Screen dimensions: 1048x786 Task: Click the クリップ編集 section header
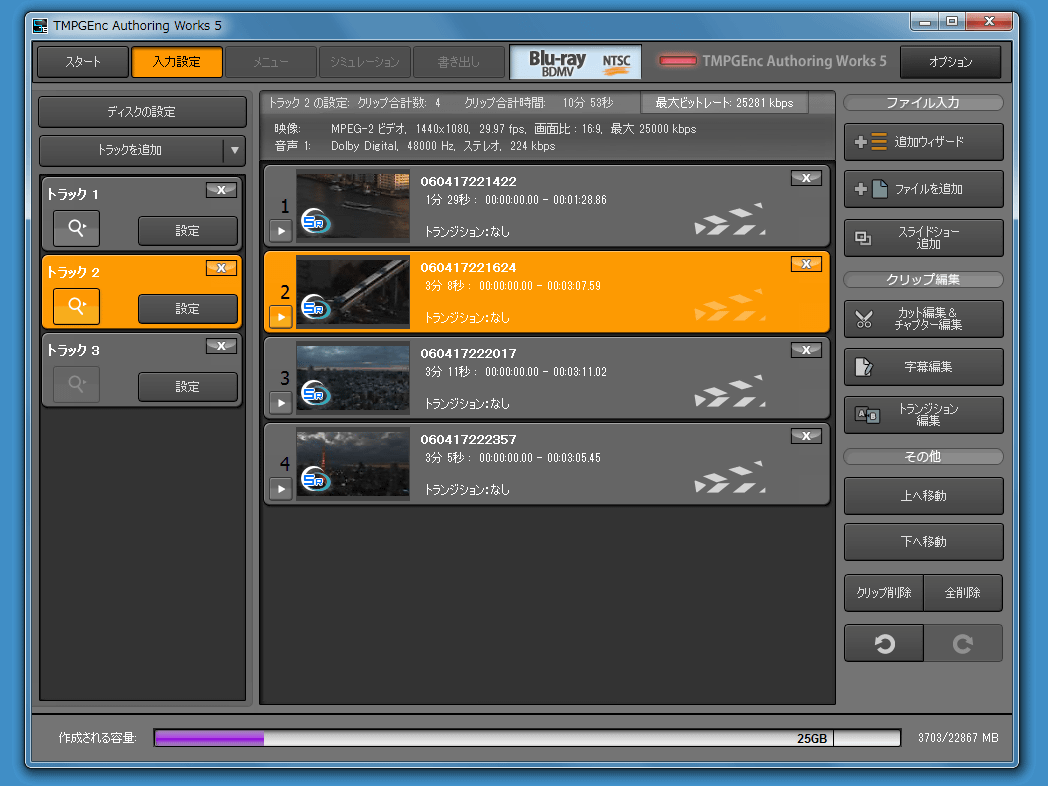(x=923, y=279)
